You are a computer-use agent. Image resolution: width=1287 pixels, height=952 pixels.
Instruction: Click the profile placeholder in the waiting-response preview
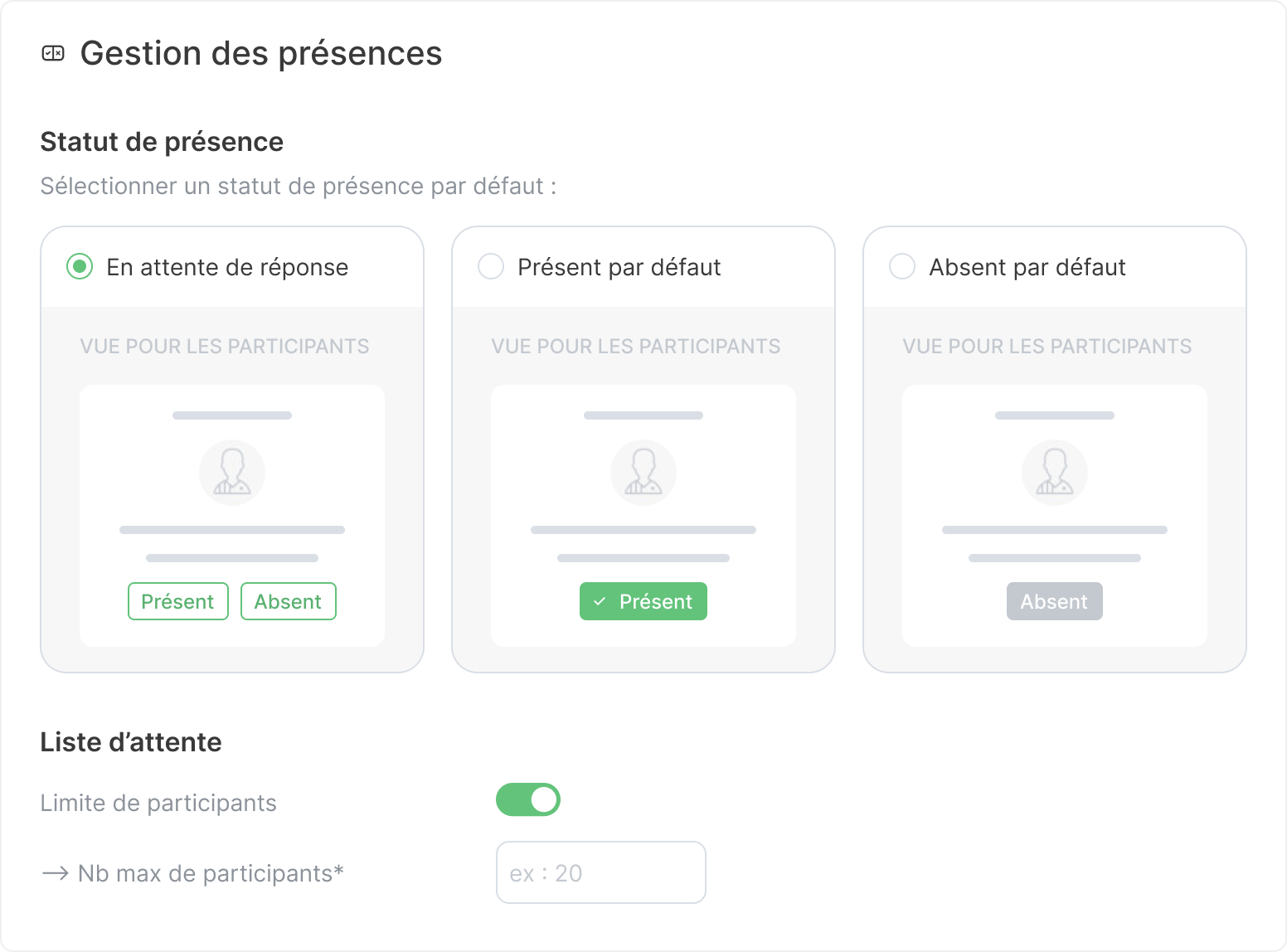pos(231,472)
